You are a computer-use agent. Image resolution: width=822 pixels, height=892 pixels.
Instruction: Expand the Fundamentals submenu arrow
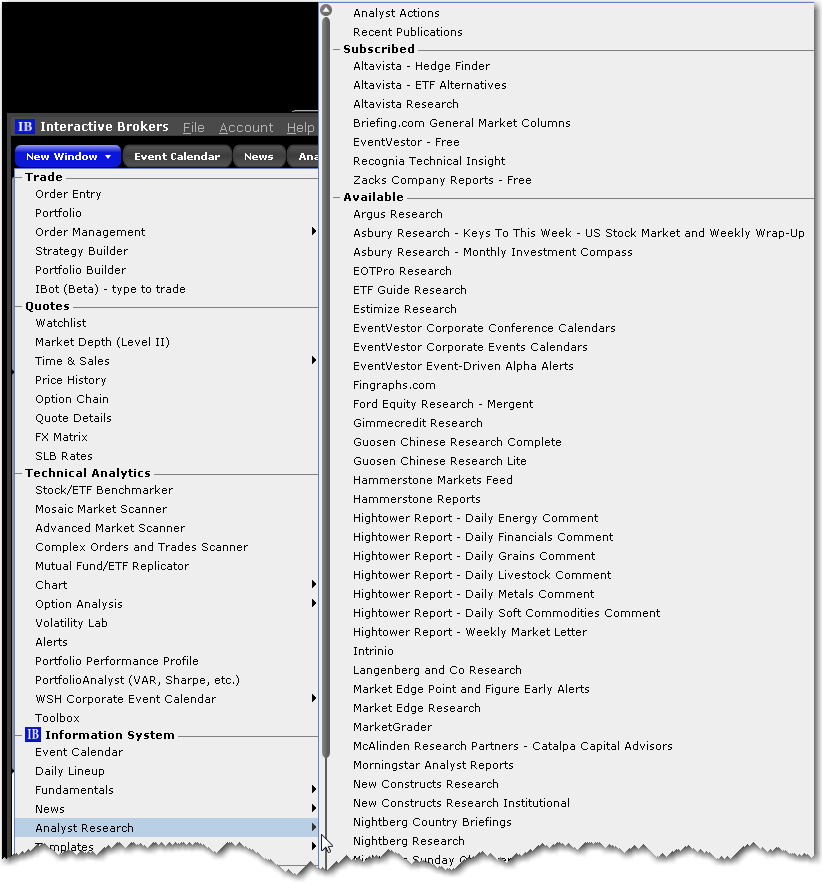[x=313, y=789]
